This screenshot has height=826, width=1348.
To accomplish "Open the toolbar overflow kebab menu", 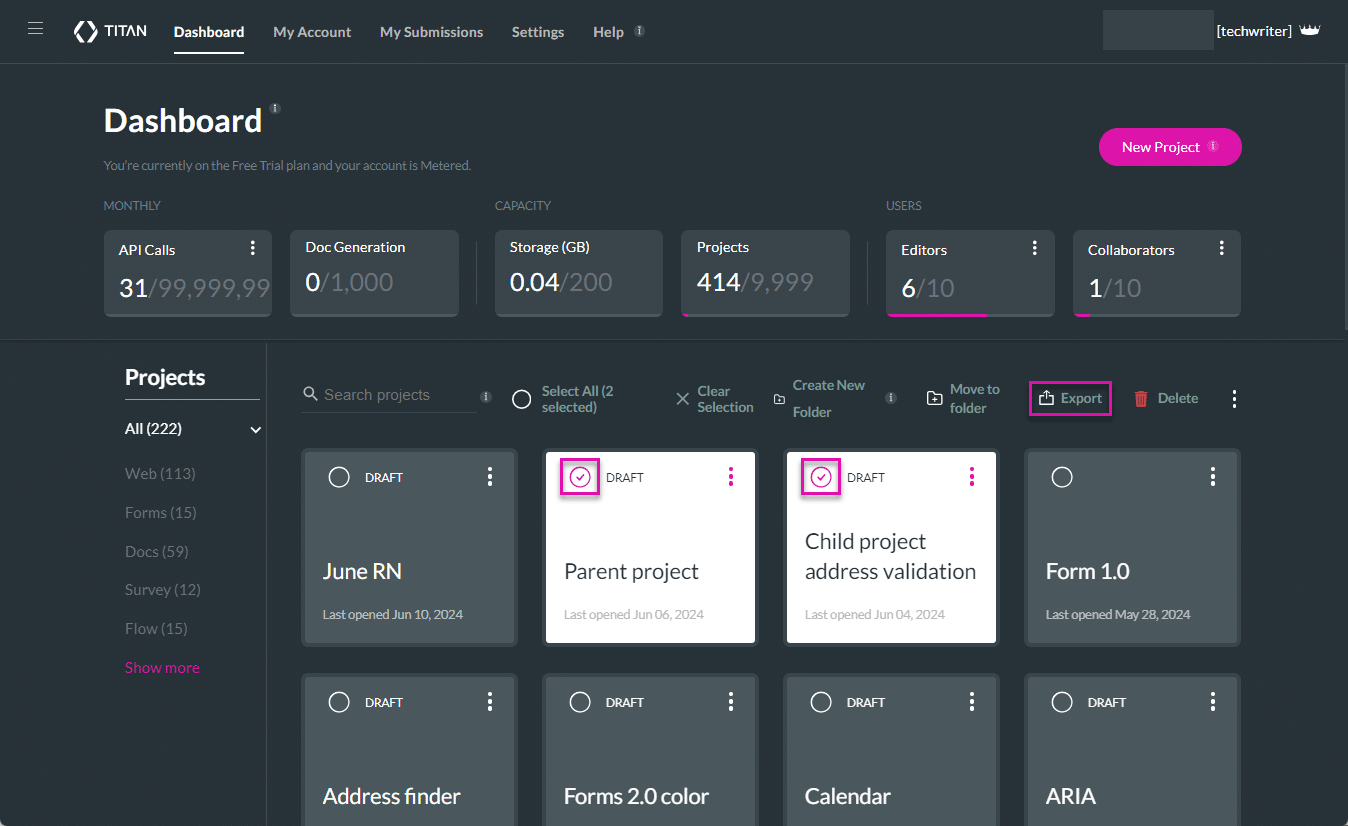I will pyautogui.click(x=1234, y=398).
